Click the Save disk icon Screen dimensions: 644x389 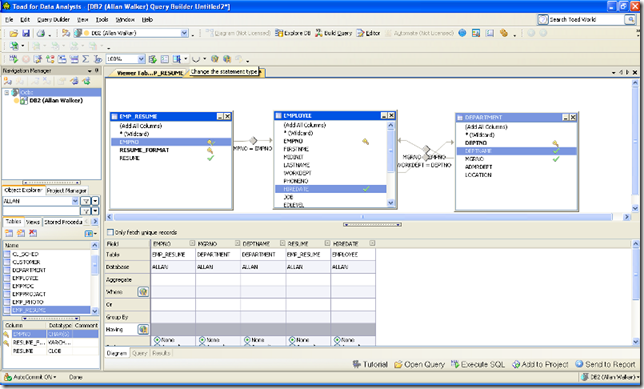coord(26,33)
